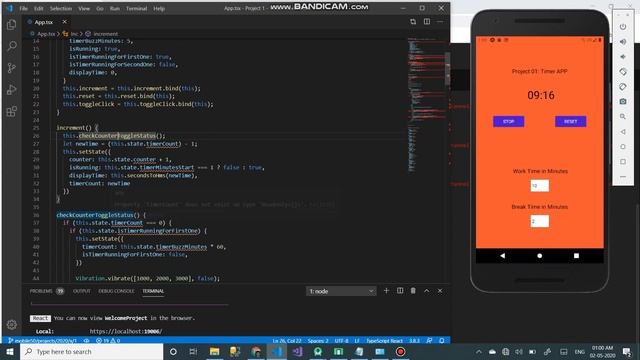Click the emulator power button
The width and height of the screenshot is (640, 360).
click(x=623, y=27)
